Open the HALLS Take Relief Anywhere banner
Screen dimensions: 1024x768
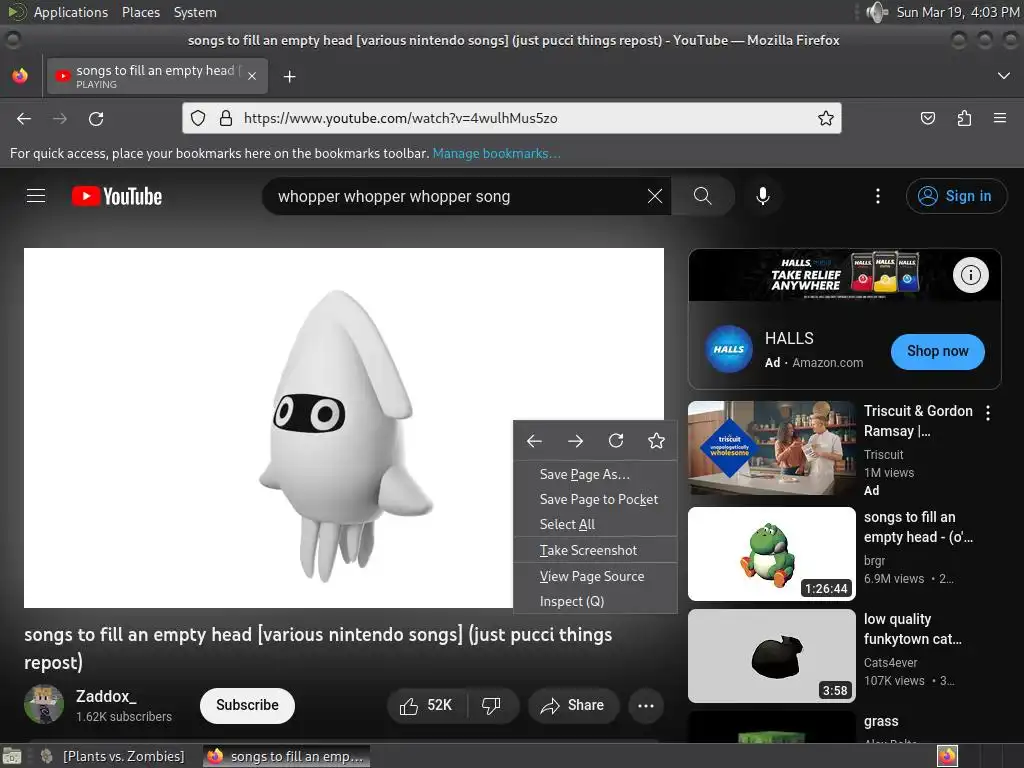(844, 275)
